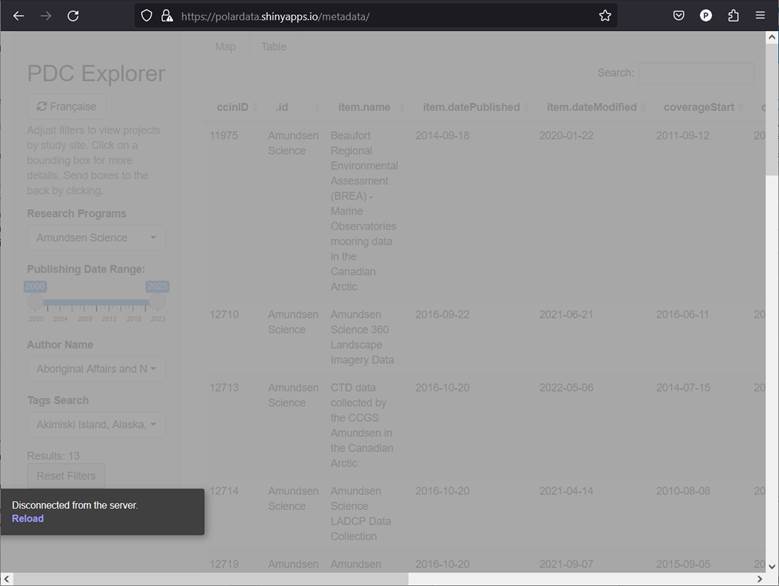Click the vertical scrollbar up arrow
779x586 pixels.
tap(772, 37)
